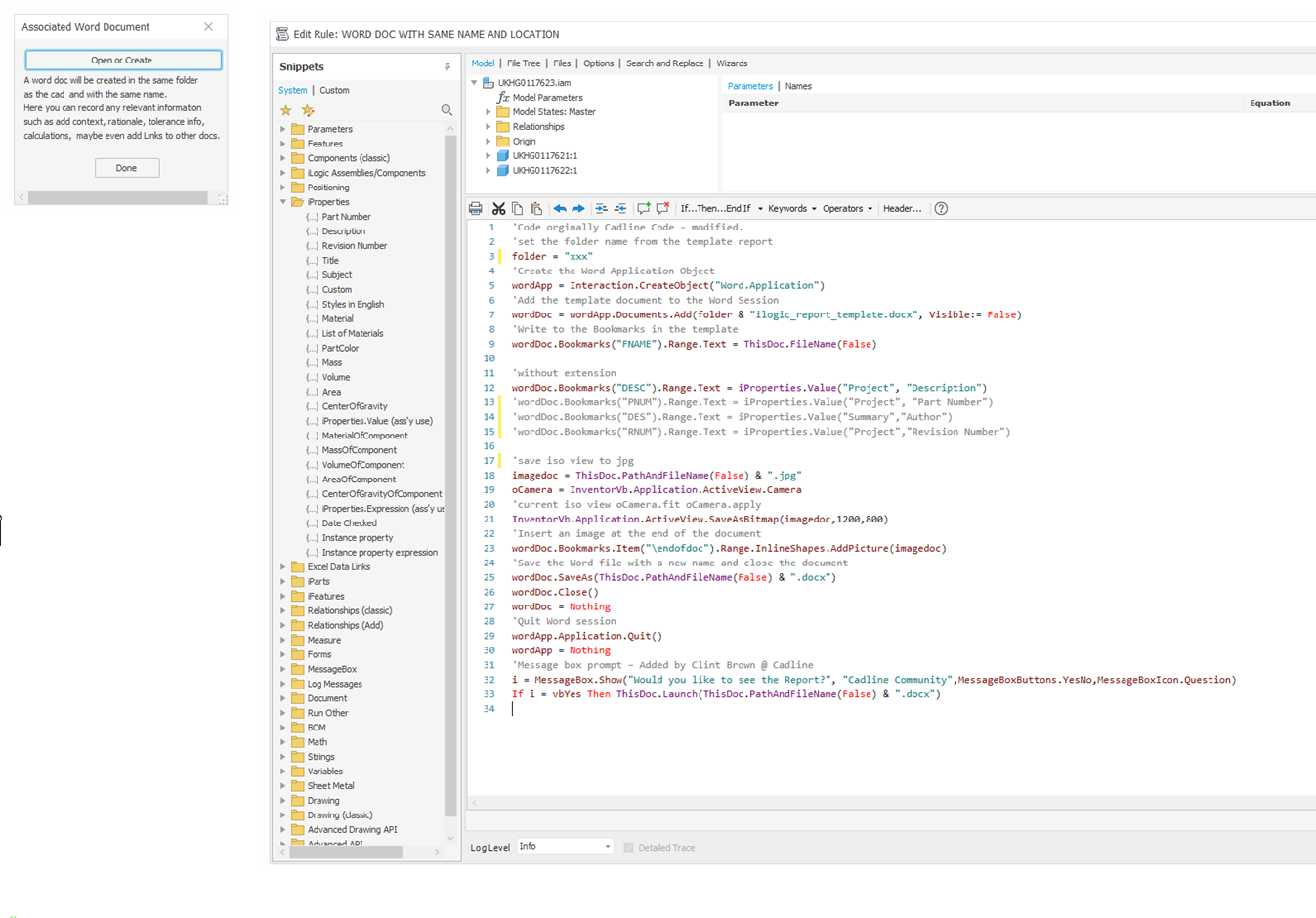Switch to the File Tree tab
Image resolution: width=1316 pixels, height=918 pixels.
coord(524,63)
